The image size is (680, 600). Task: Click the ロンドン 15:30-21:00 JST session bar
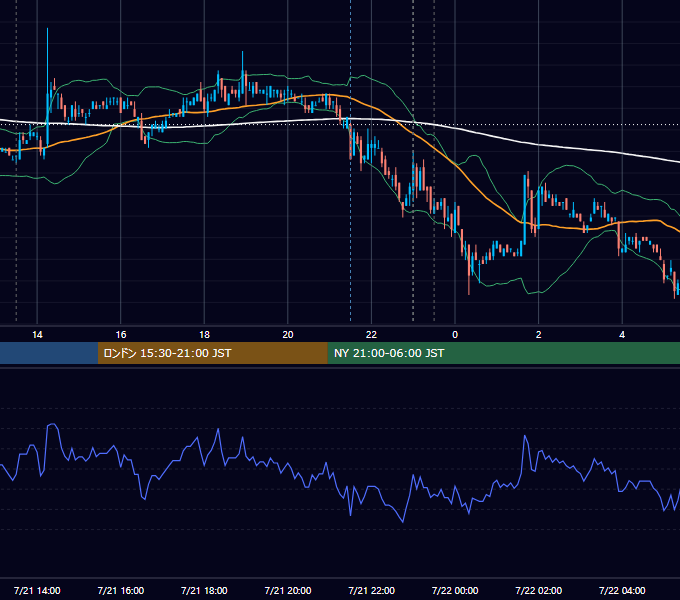(x=212, y=353)
